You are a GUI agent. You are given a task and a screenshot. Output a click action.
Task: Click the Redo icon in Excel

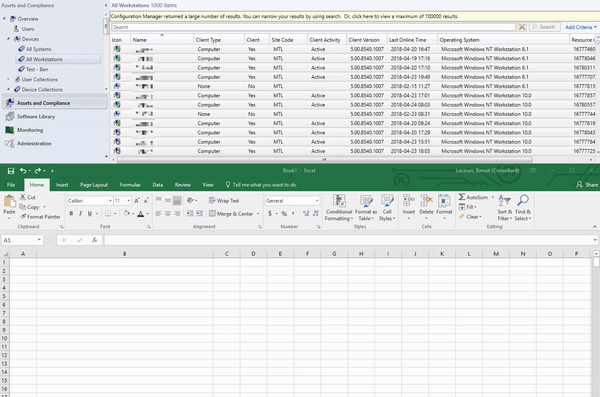point(38,171)
